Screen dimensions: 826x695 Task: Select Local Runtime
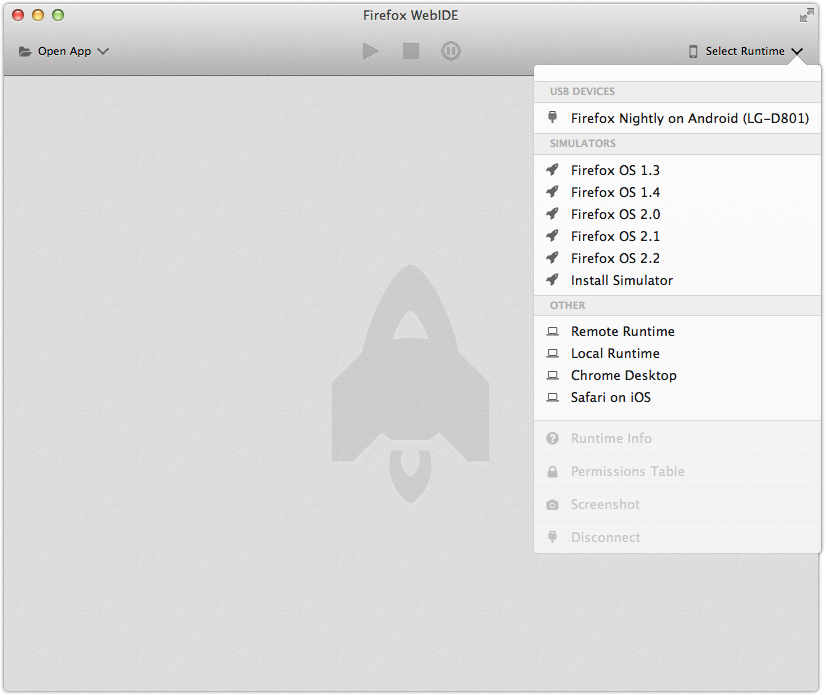[677, 354]
